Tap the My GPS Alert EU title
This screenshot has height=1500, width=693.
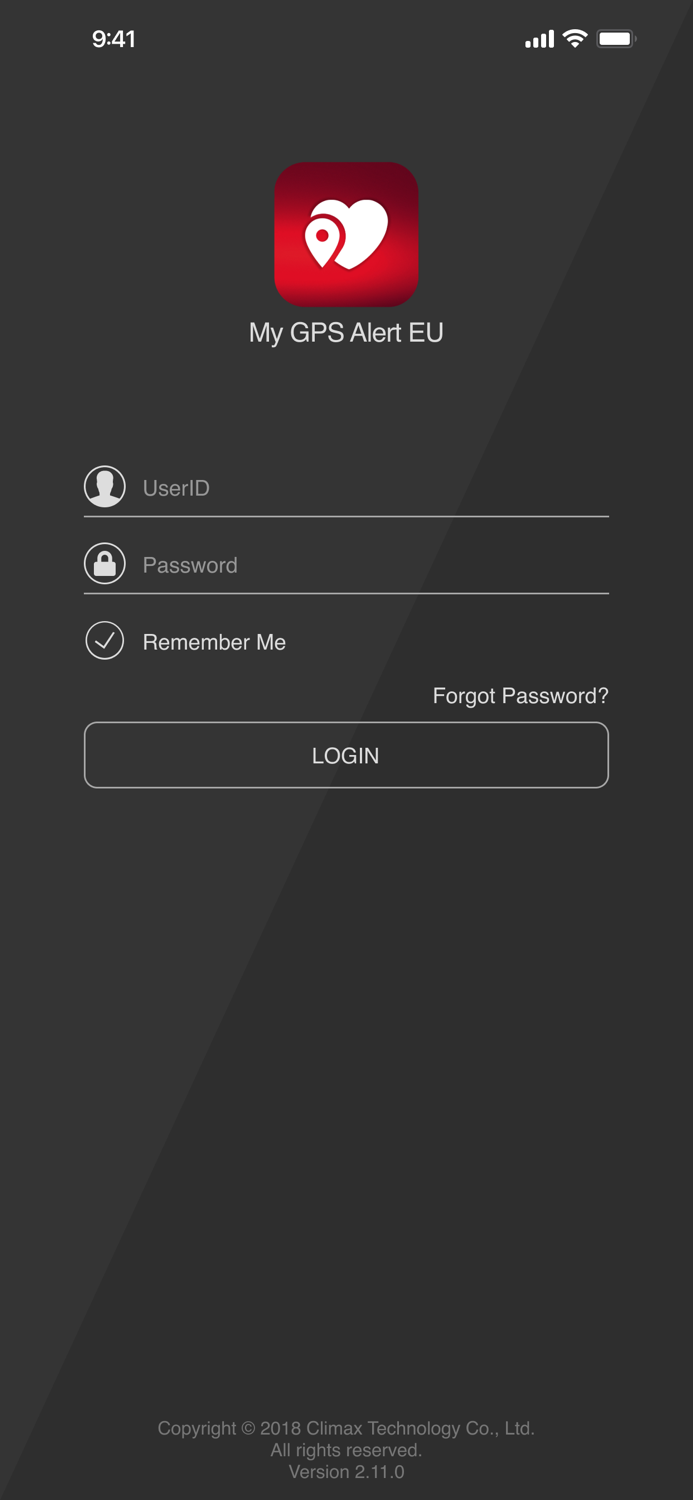(346, 333)
